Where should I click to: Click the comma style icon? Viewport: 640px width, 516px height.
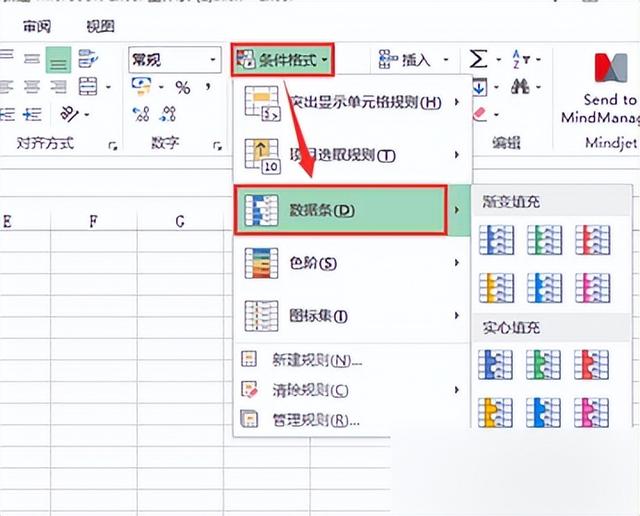coord(209,86)
